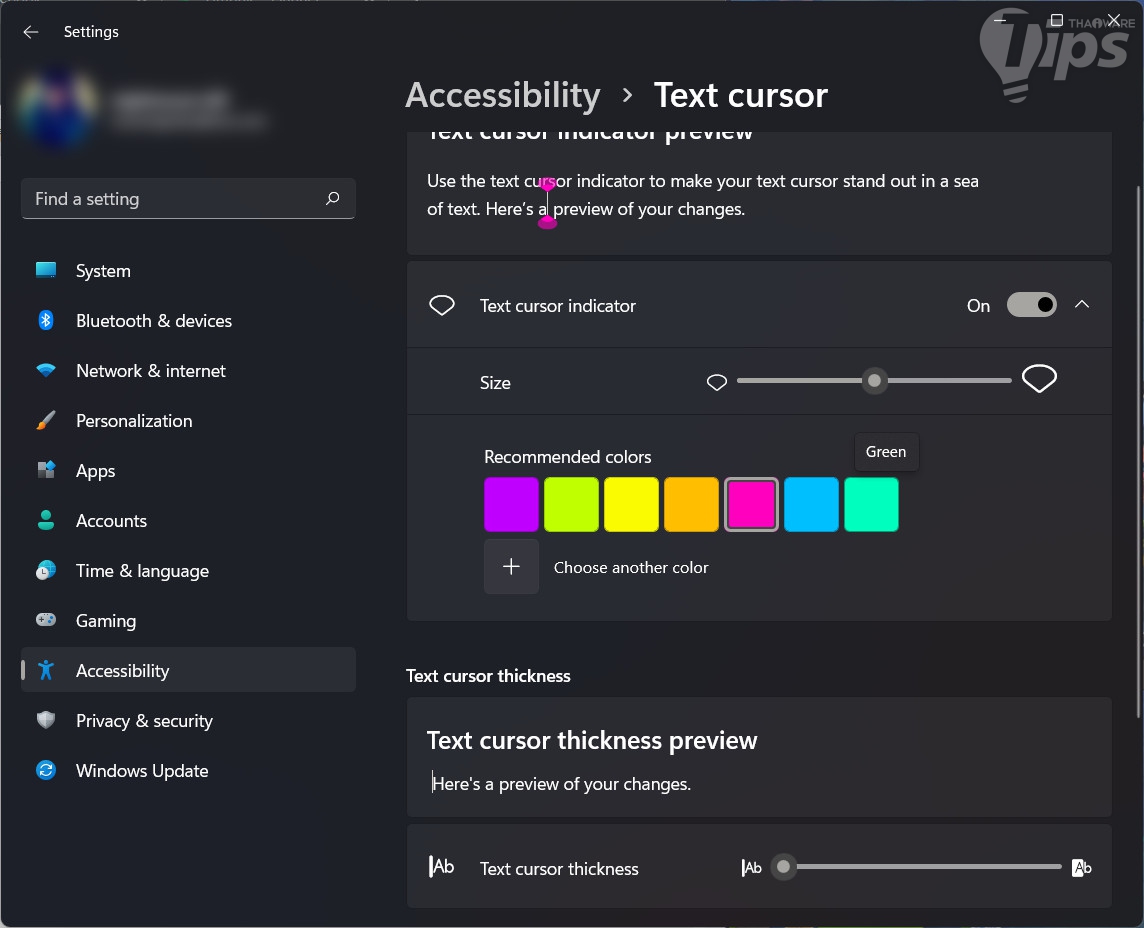
Task: Open Gaming settings
Action: coord(188,620)
